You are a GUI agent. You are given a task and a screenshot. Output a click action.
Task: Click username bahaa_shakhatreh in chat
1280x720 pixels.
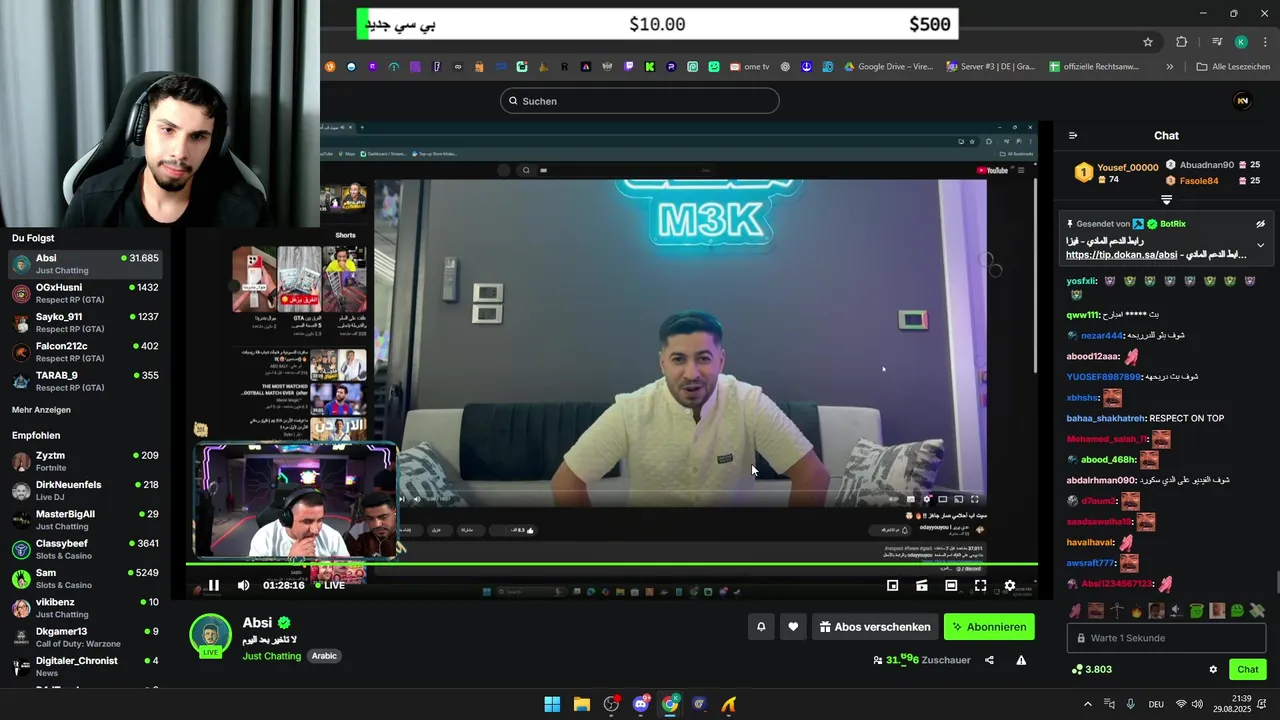1106,418
